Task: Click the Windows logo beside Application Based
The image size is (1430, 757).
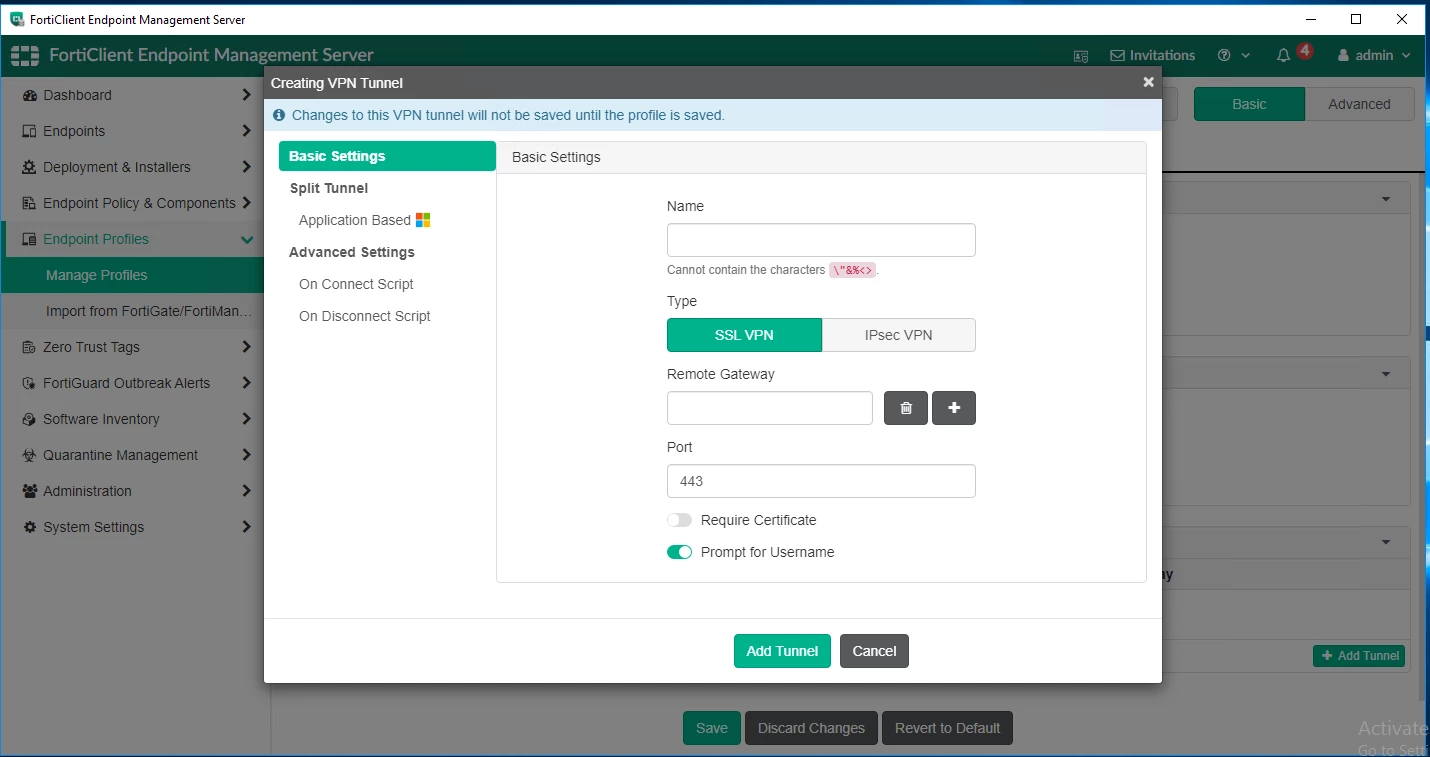Action: click(423, 220)
